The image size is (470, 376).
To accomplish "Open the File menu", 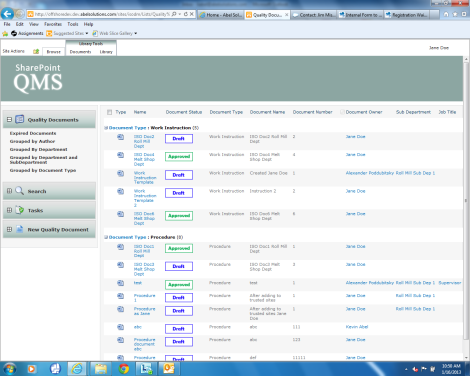I will click(x=7, y=24).
